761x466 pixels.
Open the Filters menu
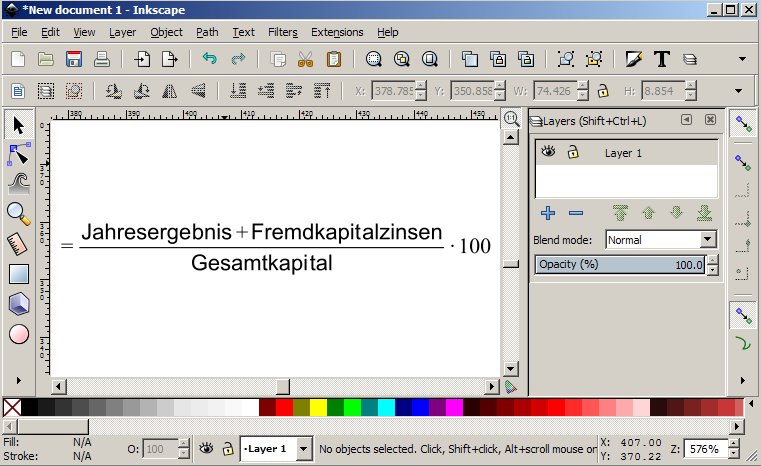tap(282, 32)
